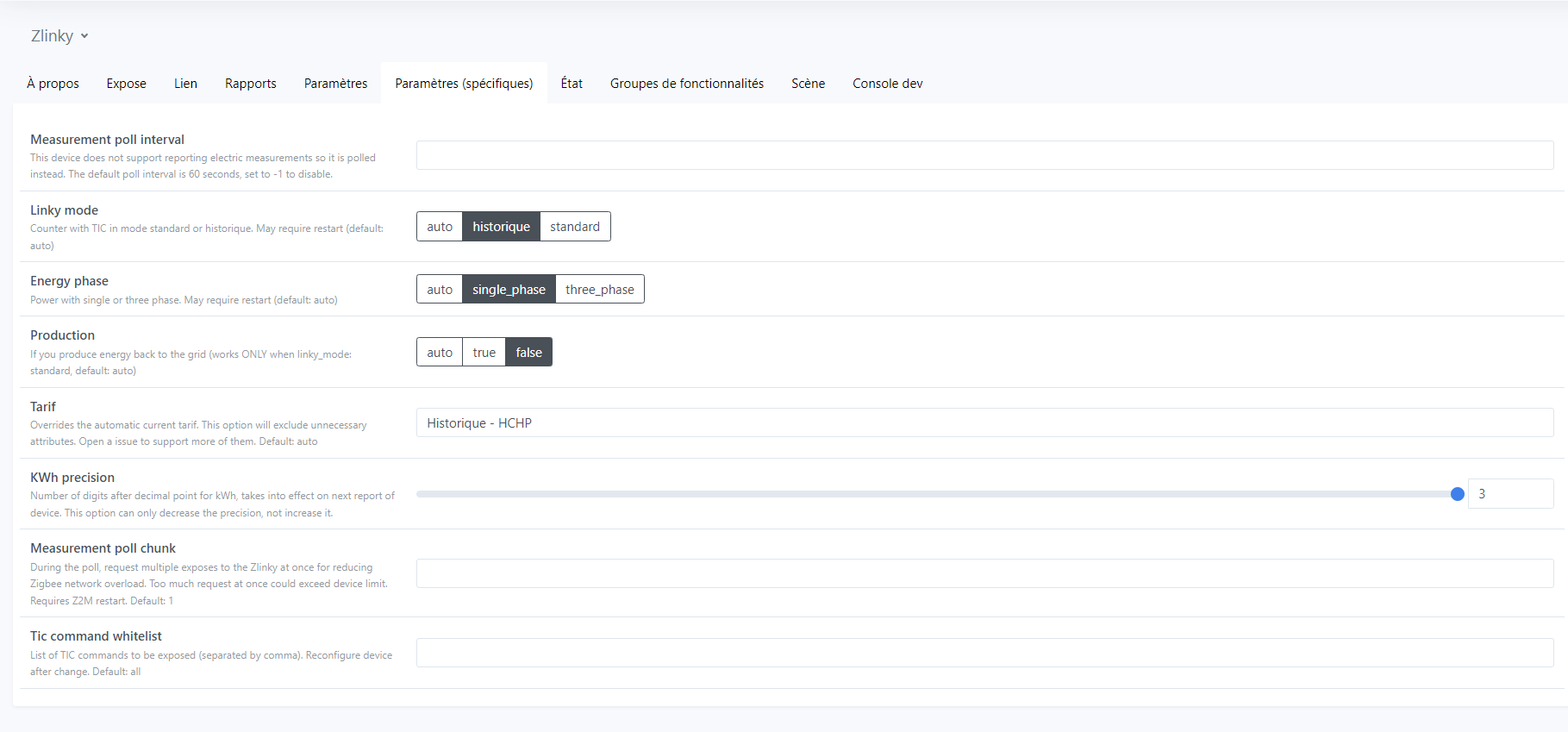Viewport: 1568px width, 732px height.
Task: Click the KWh precision label
Action: pos(72,478)
